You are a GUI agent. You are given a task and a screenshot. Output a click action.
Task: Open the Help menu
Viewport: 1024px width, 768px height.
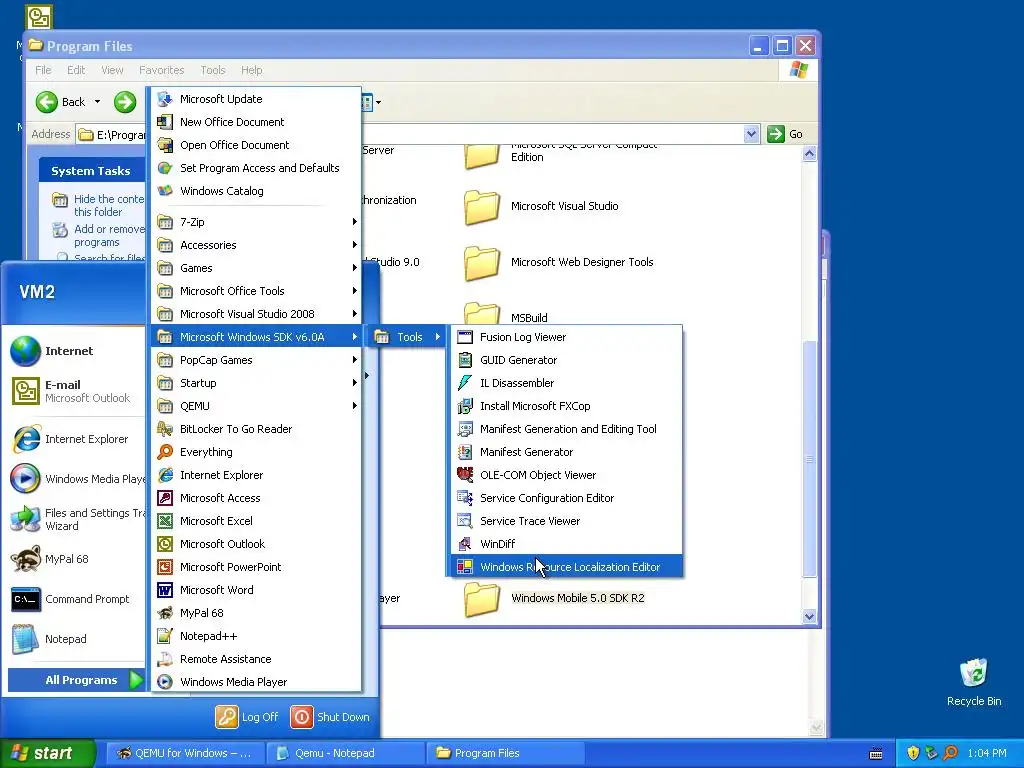[x=251, y=70]
